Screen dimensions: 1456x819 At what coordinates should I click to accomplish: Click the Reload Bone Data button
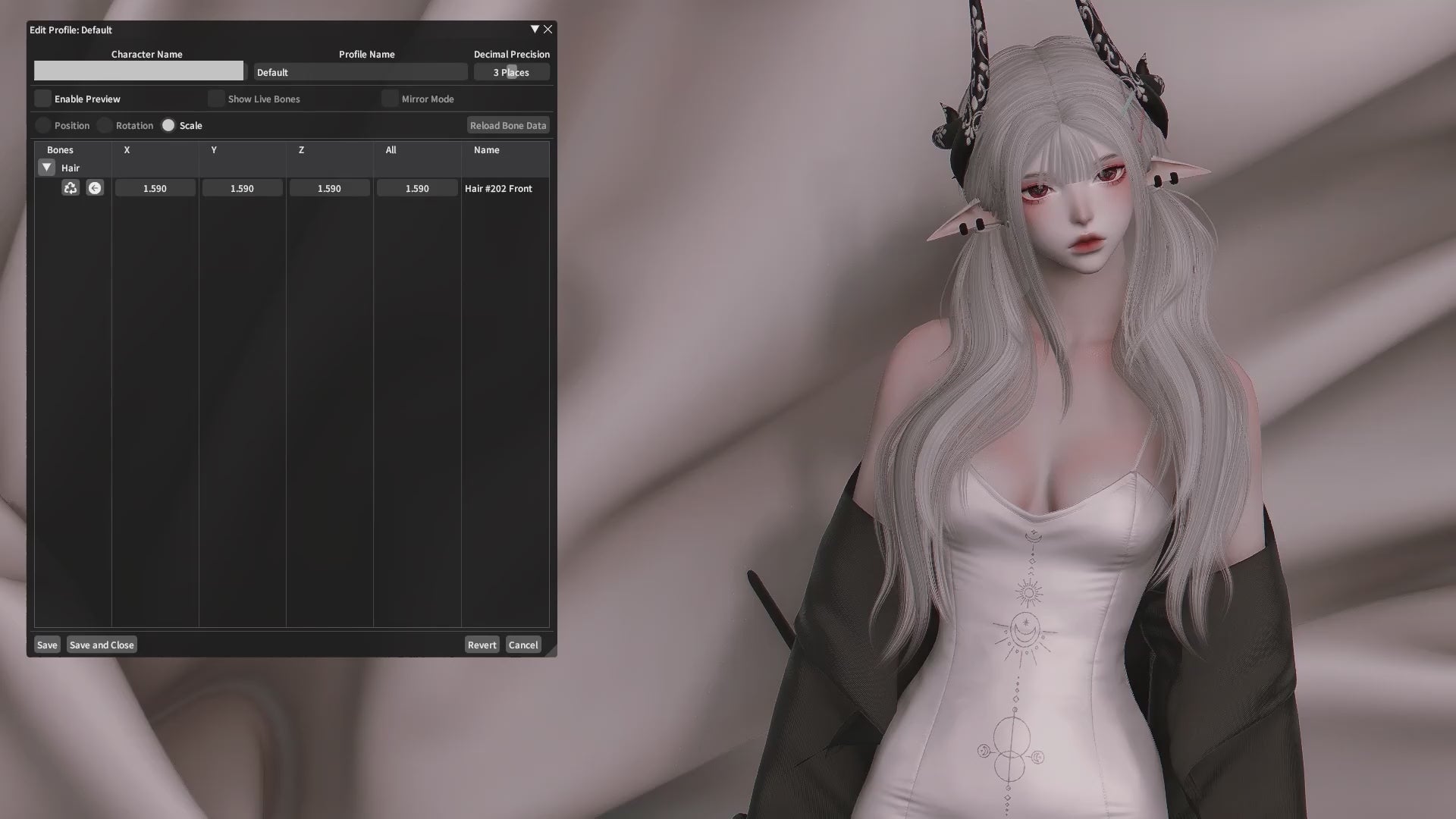click(x=508, y=125)
